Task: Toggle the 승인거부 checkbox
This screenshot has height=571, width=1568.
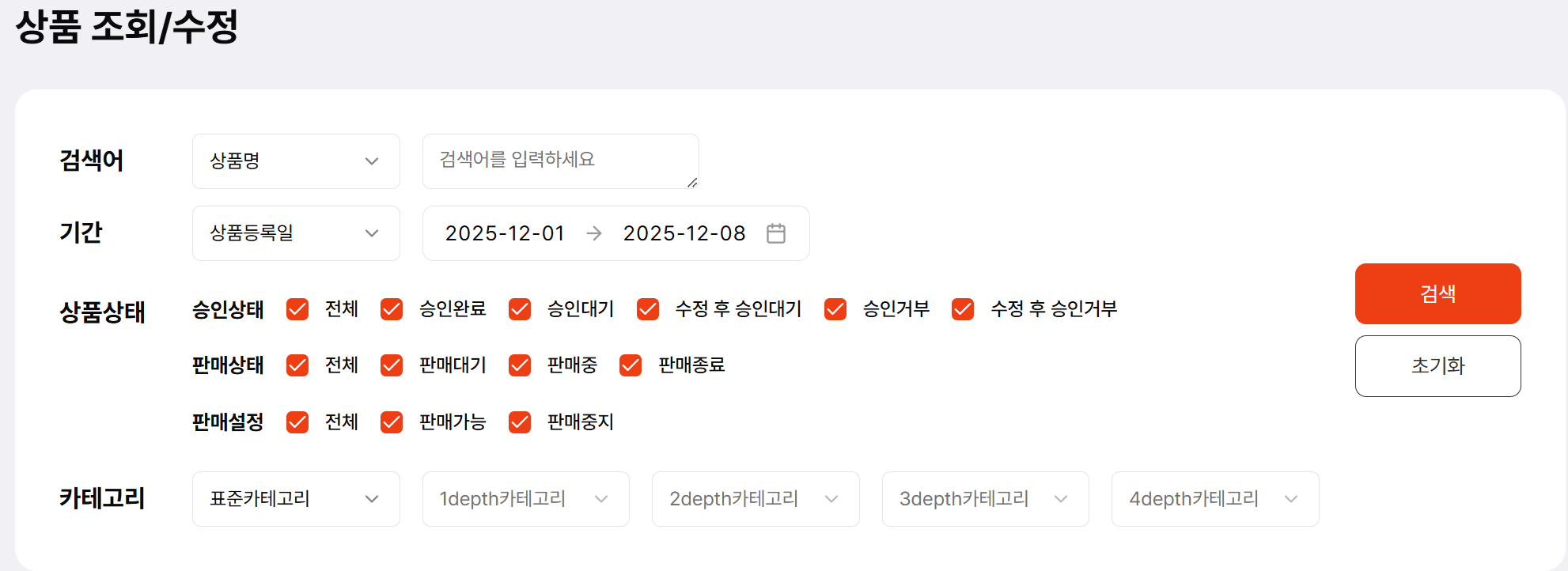Action: pos(835,309)
